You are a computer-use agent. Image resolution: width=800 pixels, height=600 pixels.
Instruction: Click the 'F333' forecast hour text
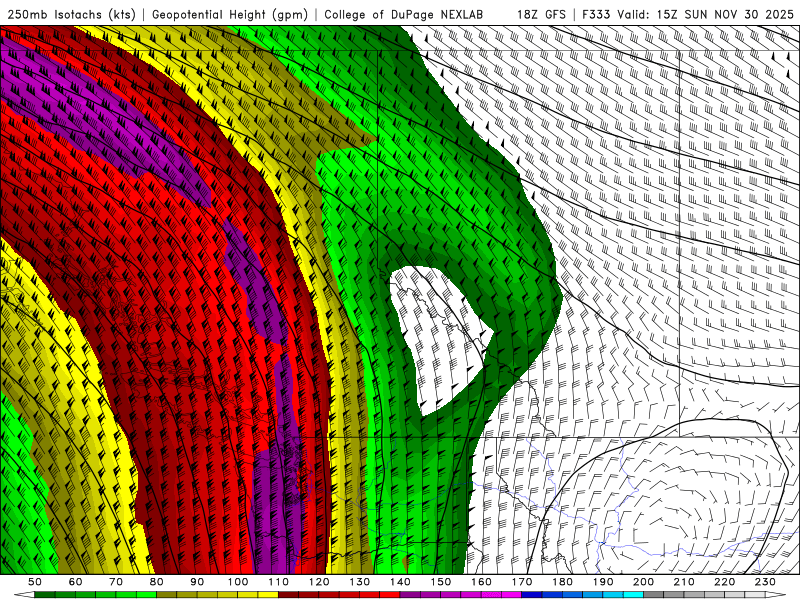pos(596,14)
